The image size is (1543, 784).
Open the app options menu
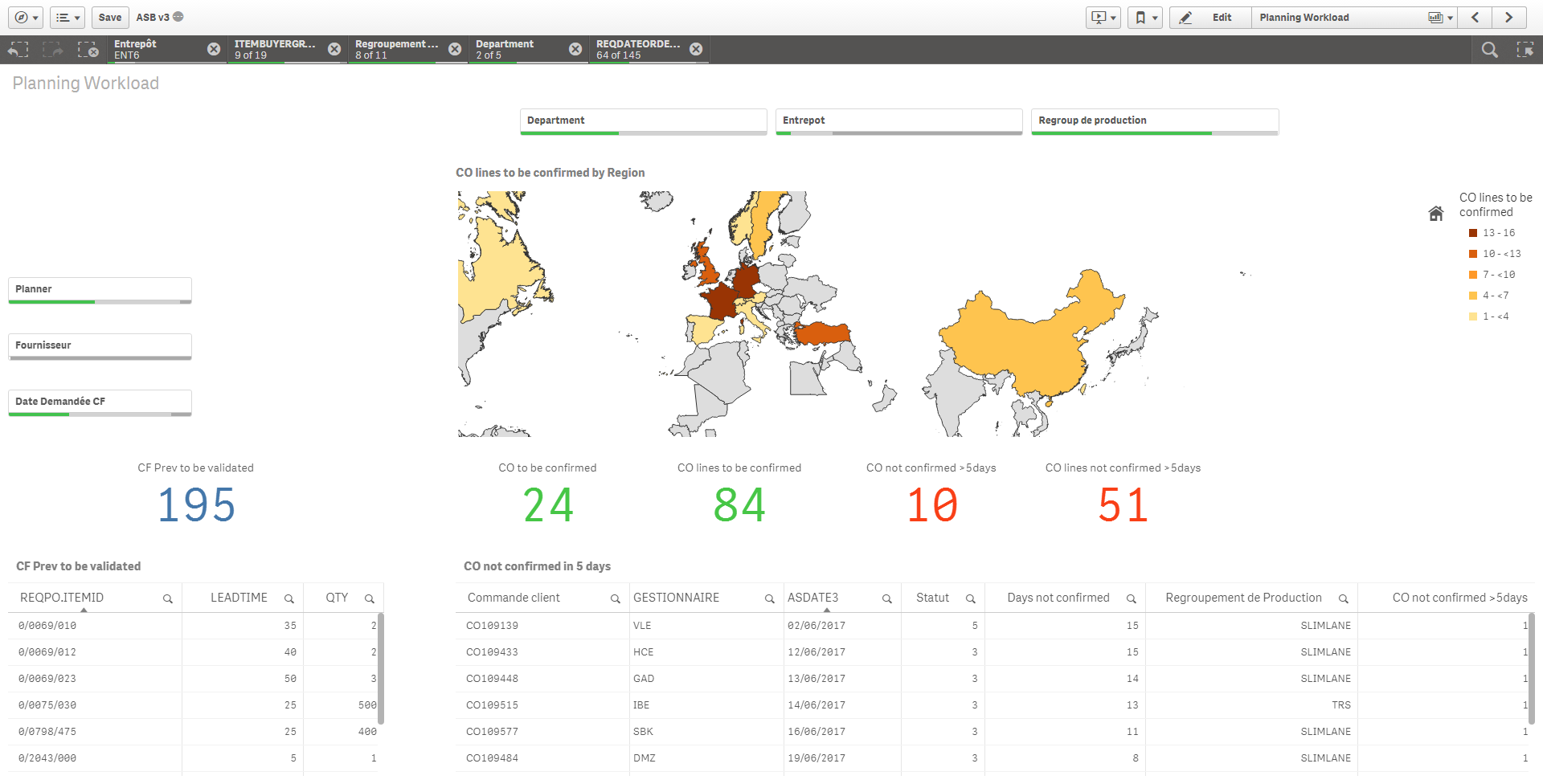(x=25, y=17)
